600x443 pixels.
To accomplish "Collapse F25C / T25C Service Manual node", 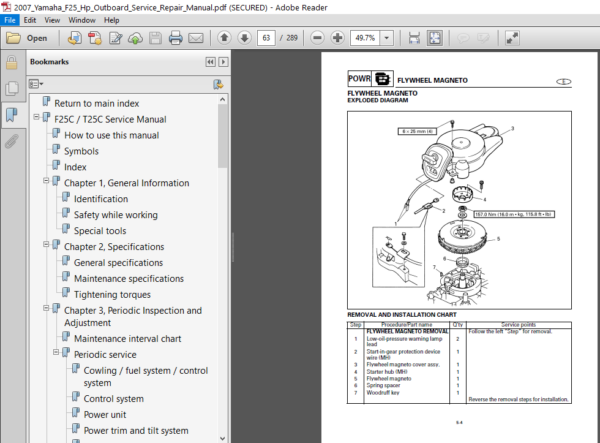I will (x=36, y=117).
